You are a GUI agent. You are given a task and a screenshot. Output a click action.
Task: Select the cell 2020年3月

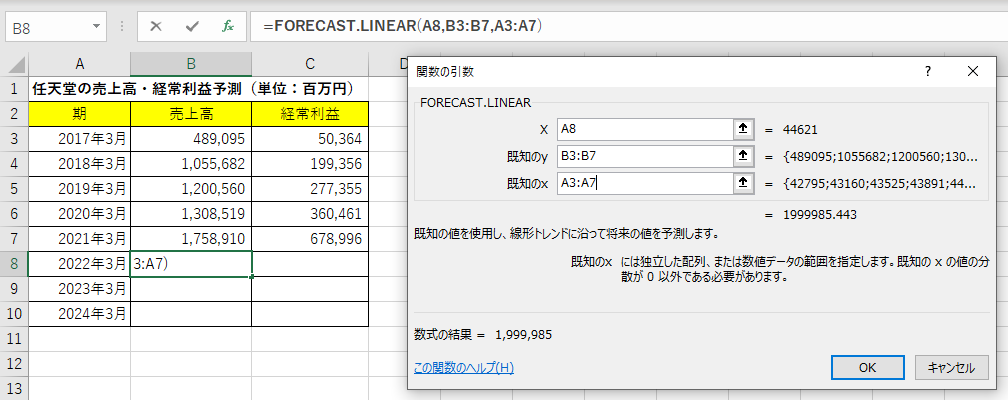click(x=80, y=214)
